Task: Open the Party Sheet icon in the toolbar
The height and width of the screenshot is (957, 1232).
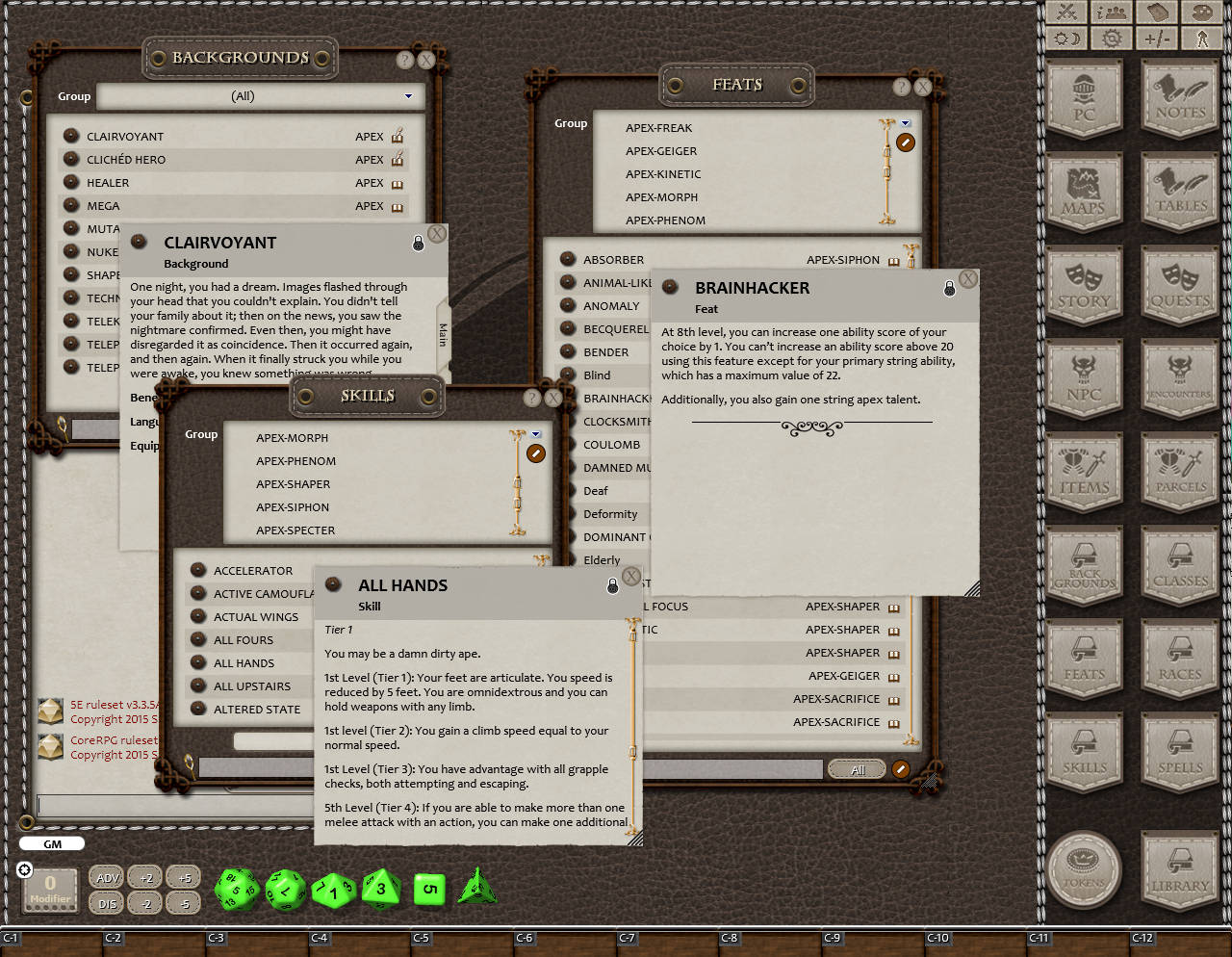Action: coord(1114,13)
